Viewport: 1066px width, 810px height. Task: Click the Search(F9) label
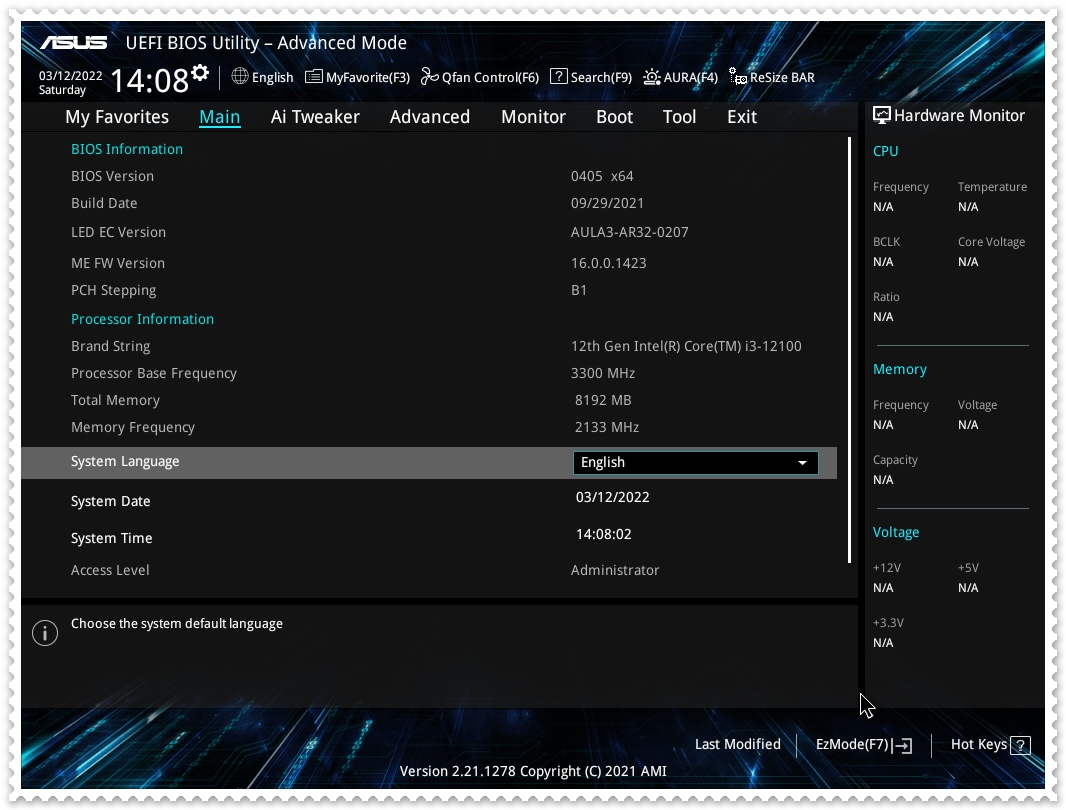[601, 78]
